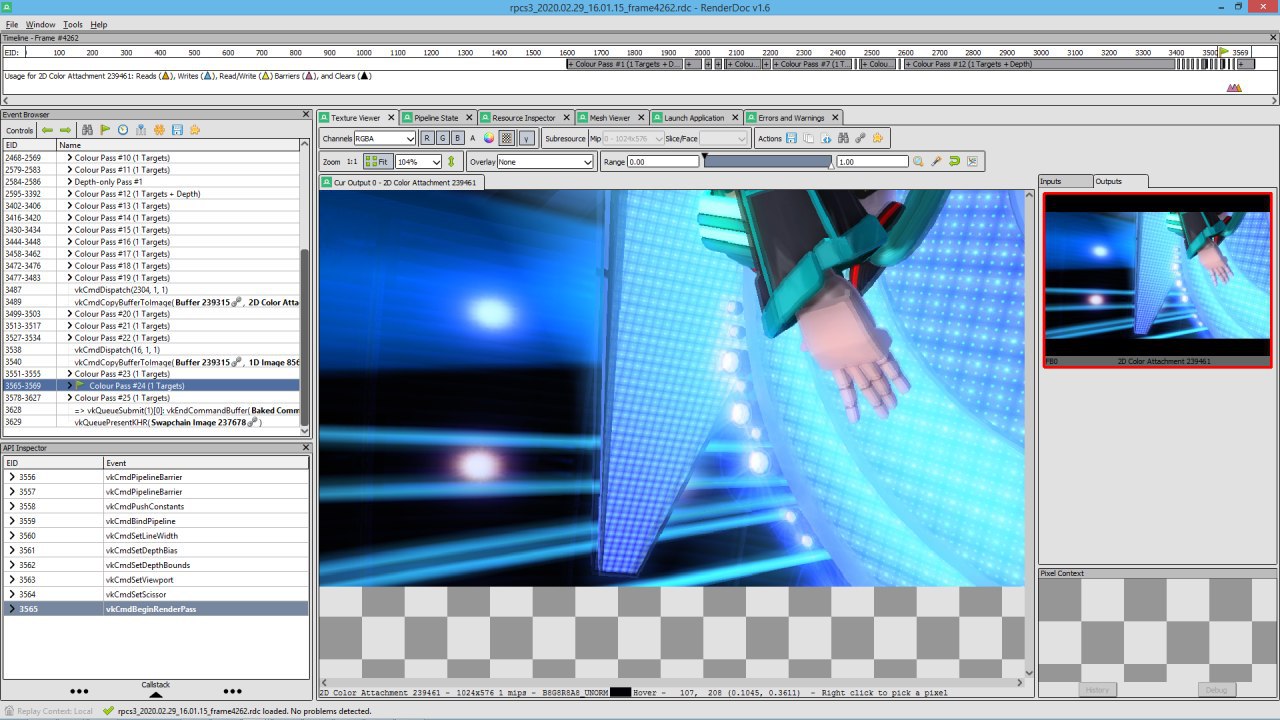1280x720 pixels.
Task: Go to next event with green right arrow
Action: [65, 130]
